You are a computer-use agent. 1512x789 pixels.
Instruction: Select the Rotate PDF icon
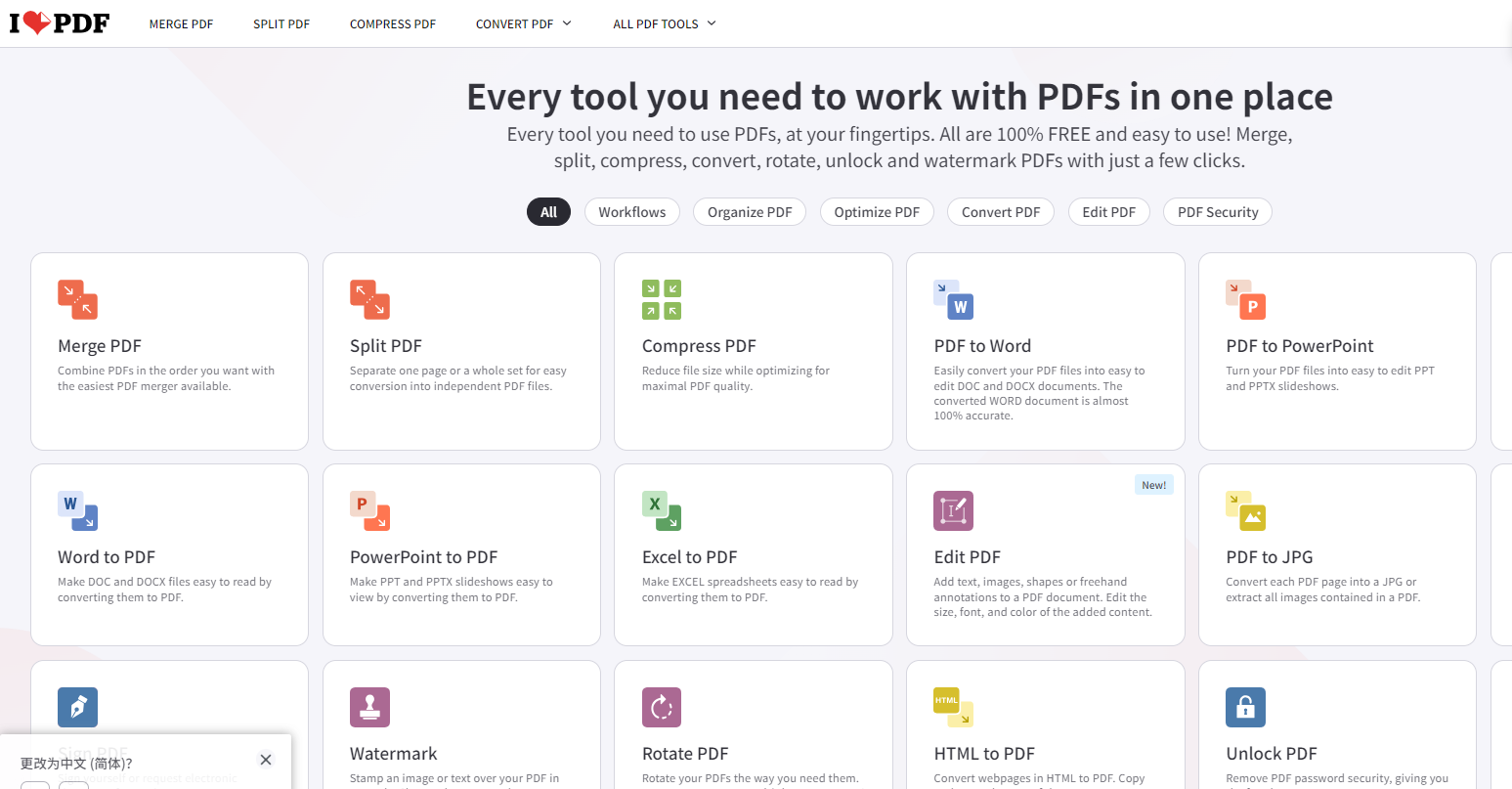662,707
